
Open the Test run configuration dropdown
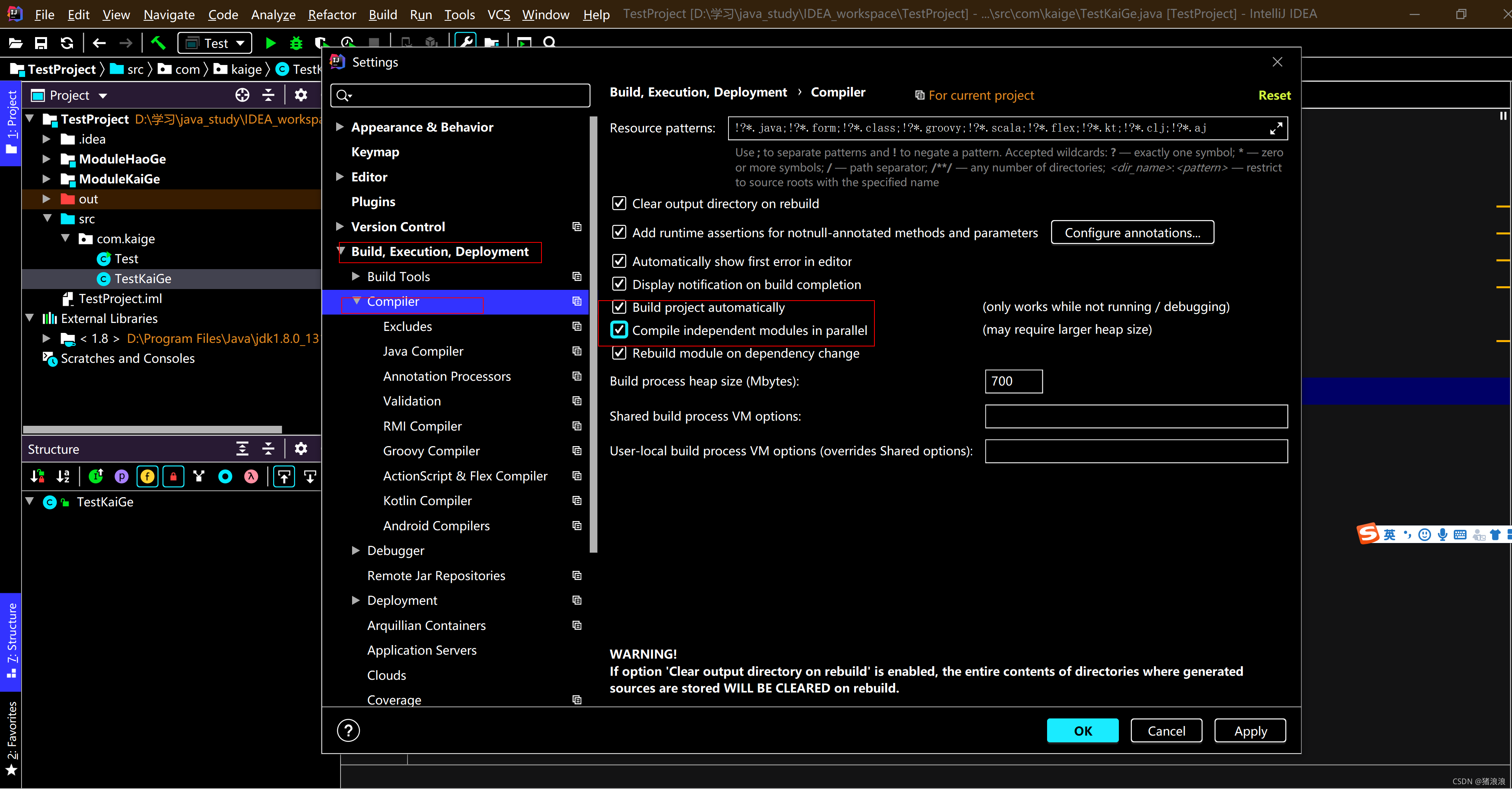(215, 43)
